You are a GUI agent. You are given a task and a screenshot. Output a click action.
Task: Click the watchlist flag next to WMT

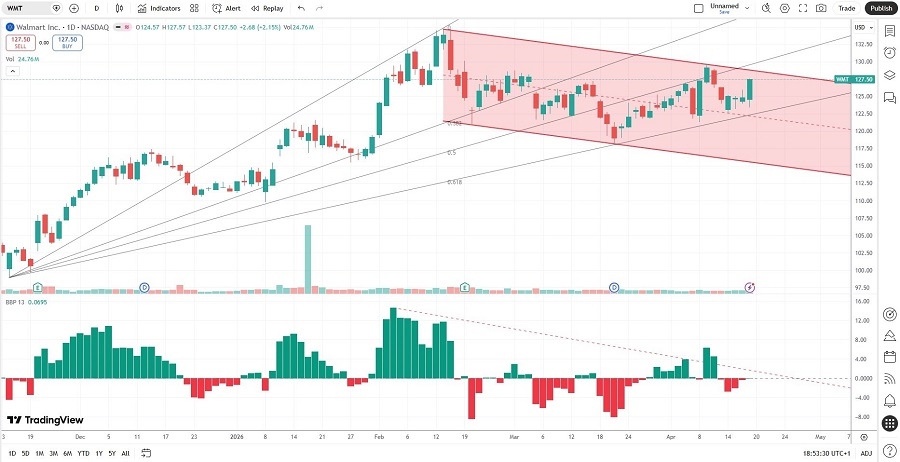[x=56, y=8]
